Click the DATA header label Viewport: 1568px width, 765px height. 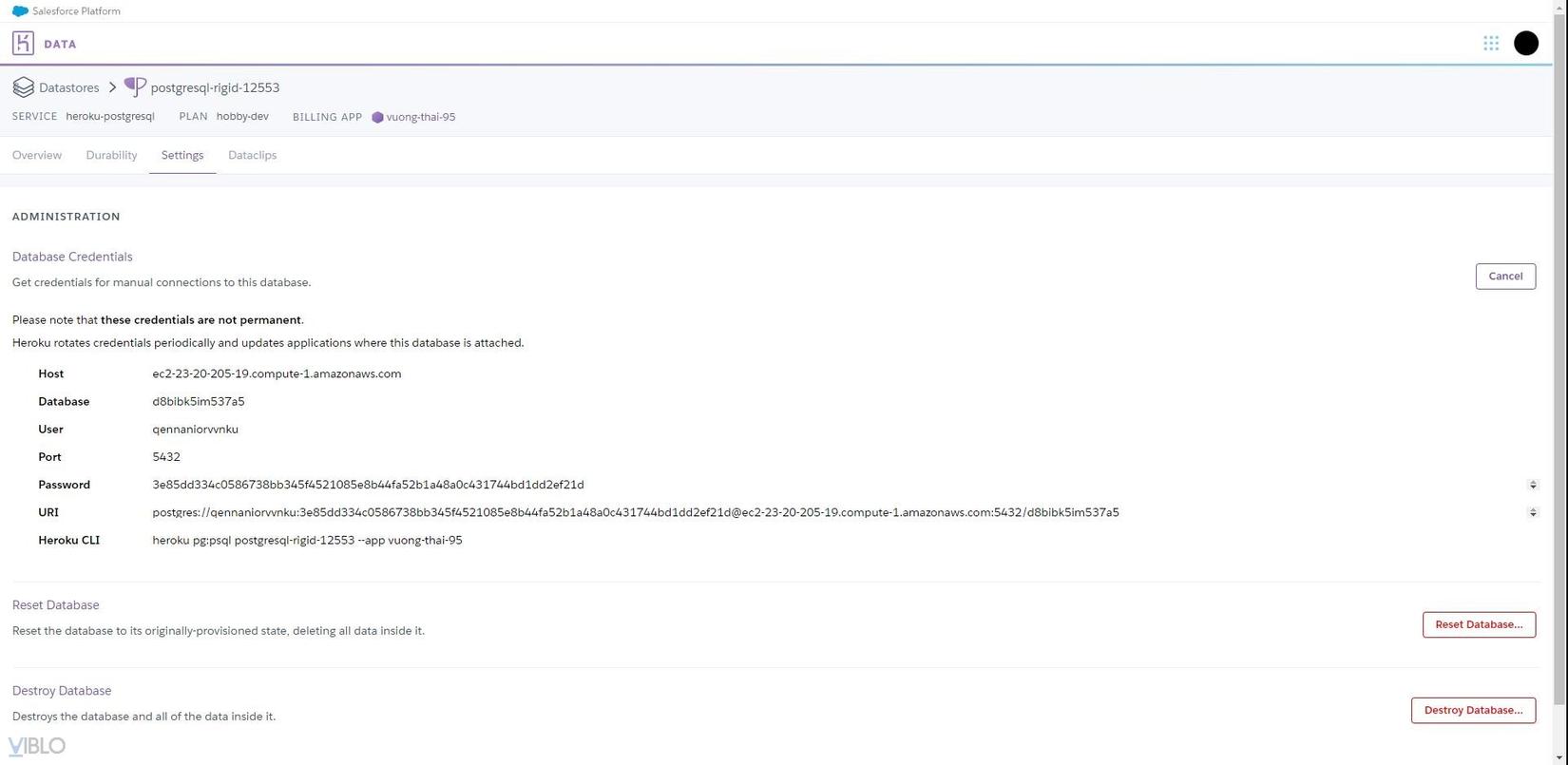(x=60, y=44)
